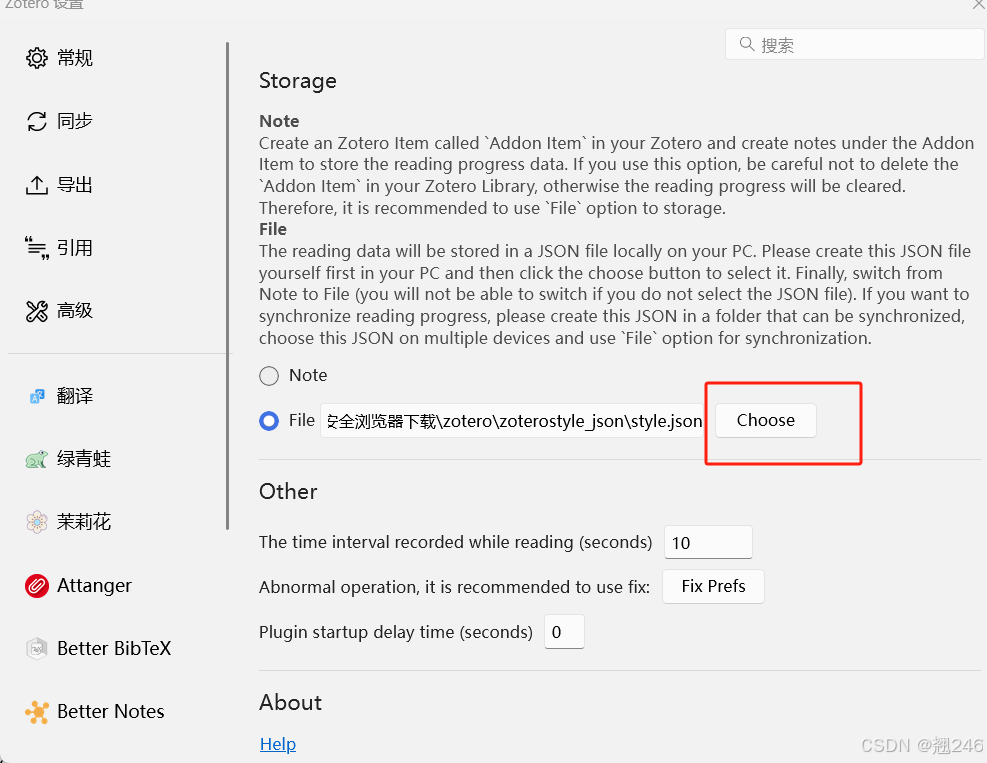Click the reading time interval field
Image resolution: width=987 pixels, height=763 pixels.
tap(708, 542)
